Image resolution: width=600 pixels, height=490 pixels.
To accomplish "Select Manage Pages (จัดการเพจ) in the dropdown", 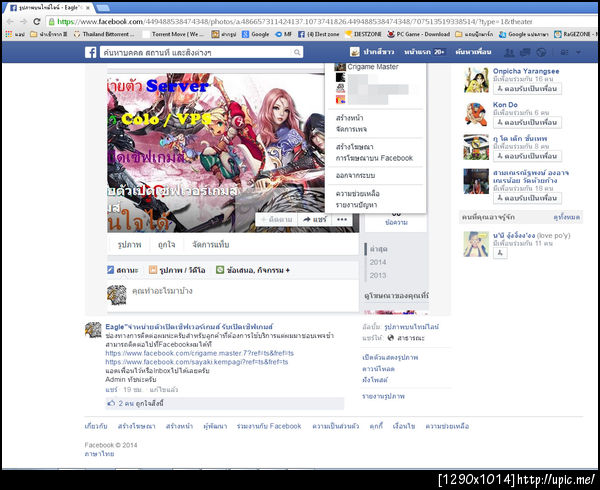I will pyautogui.click(x=351, y=129).
